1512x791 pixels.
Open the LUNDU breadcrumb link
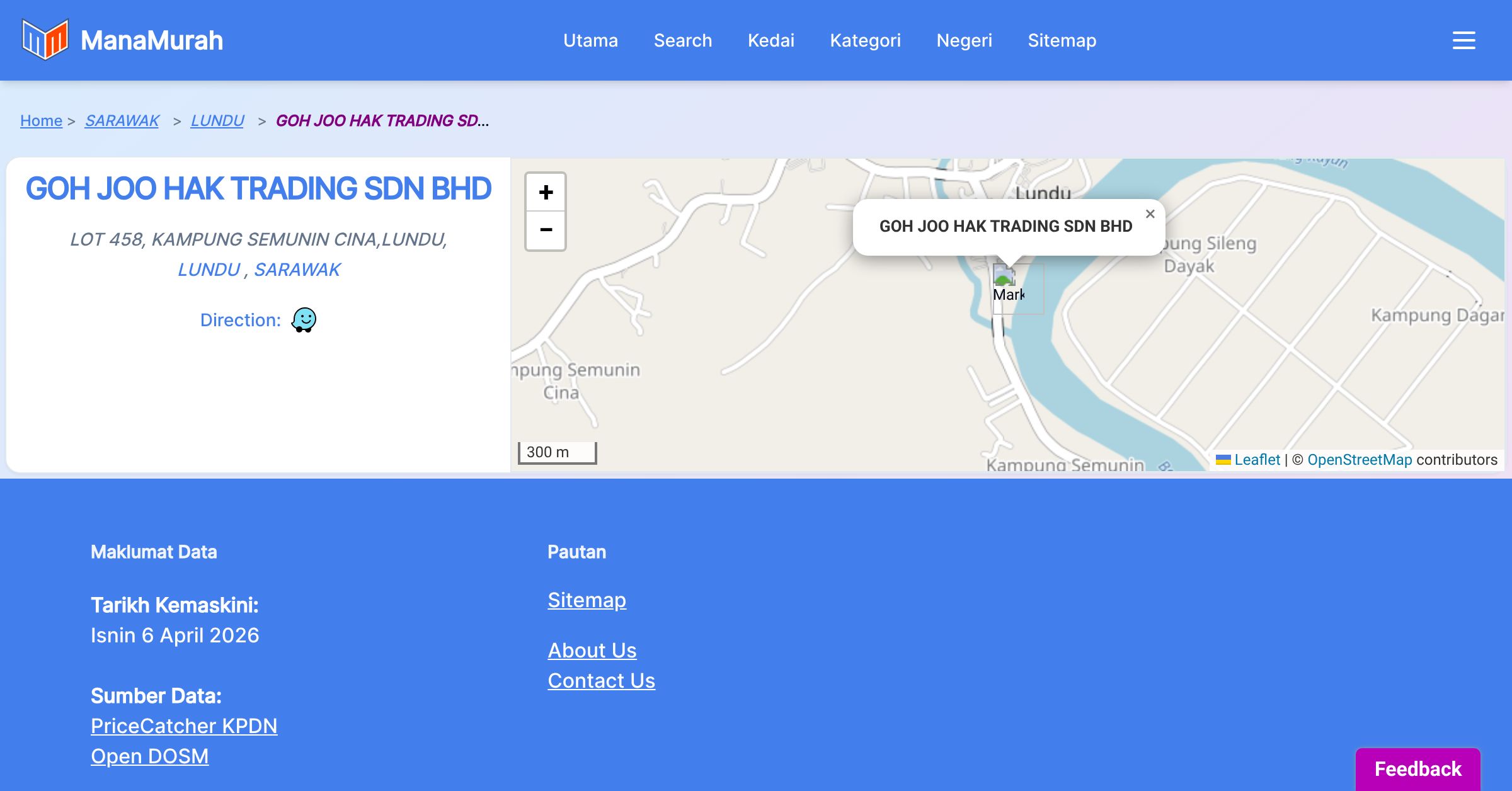217,120
